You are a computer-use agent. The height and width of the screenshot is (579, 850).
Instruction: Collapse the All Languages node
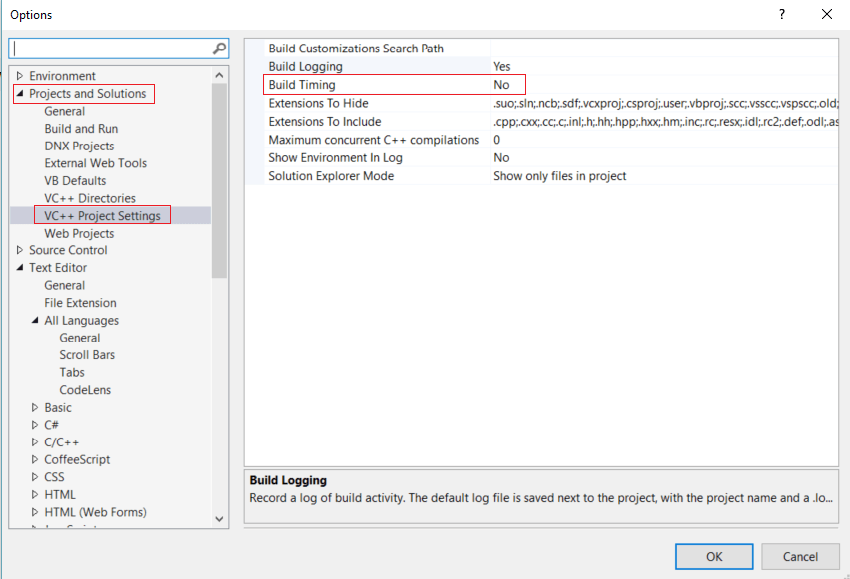coord(35,321)
